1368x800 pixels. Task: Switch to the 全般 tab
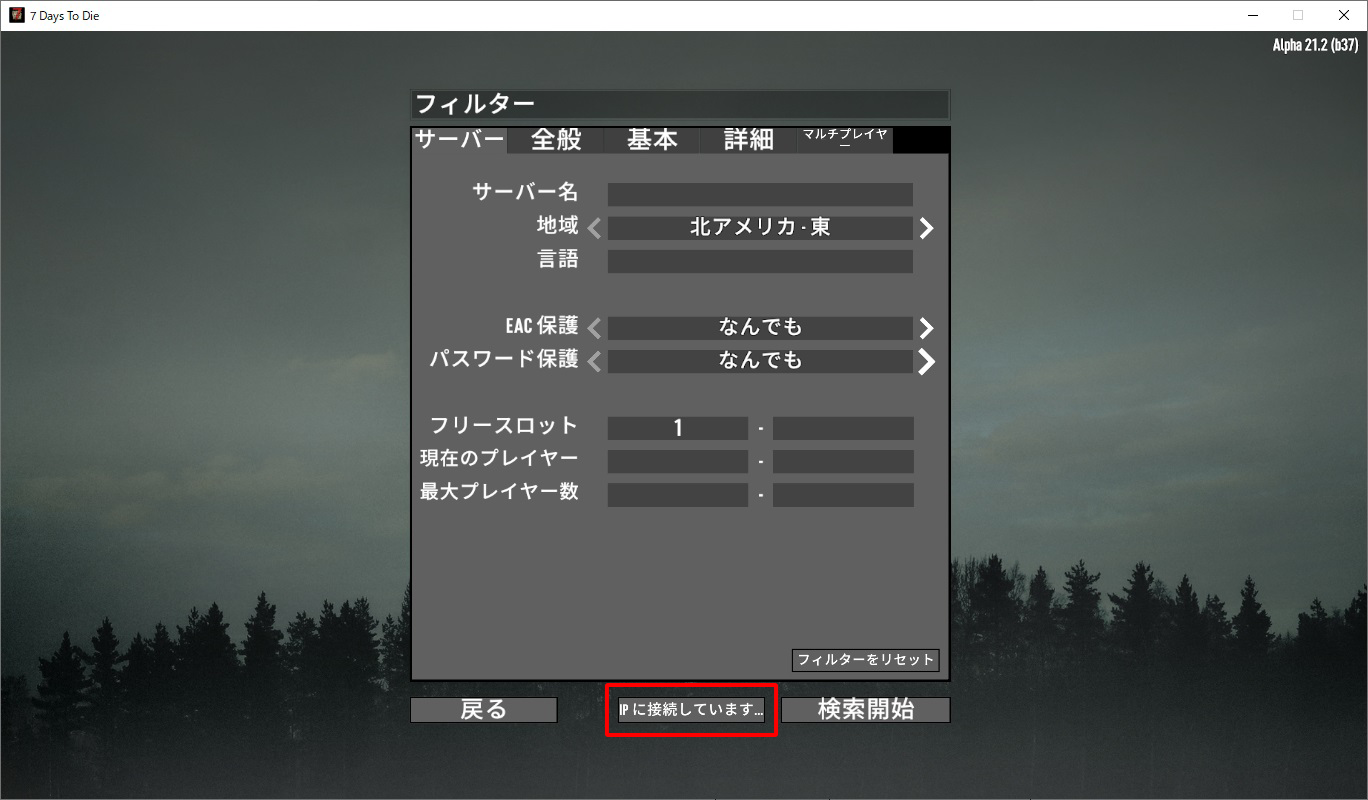556,140
